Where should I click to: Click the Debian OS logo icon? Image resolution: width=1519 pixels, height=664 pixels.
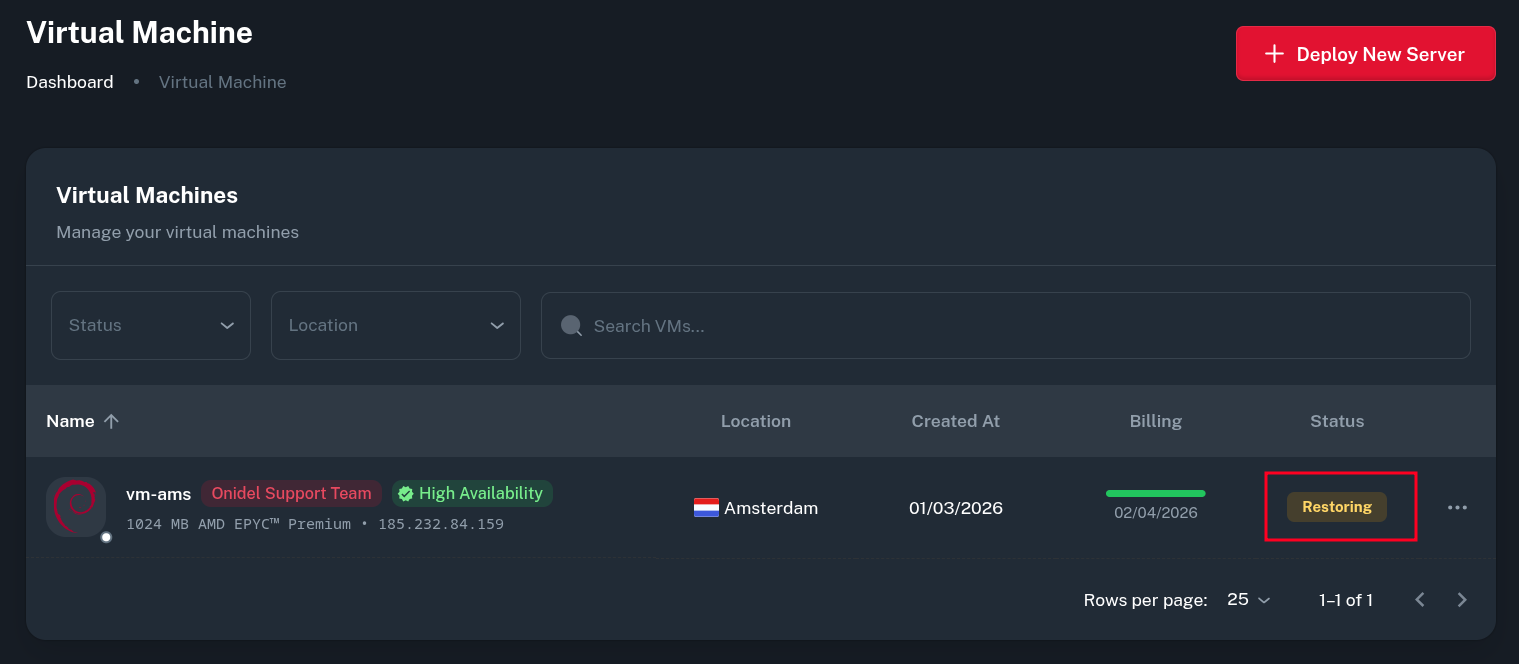point(76,506)
